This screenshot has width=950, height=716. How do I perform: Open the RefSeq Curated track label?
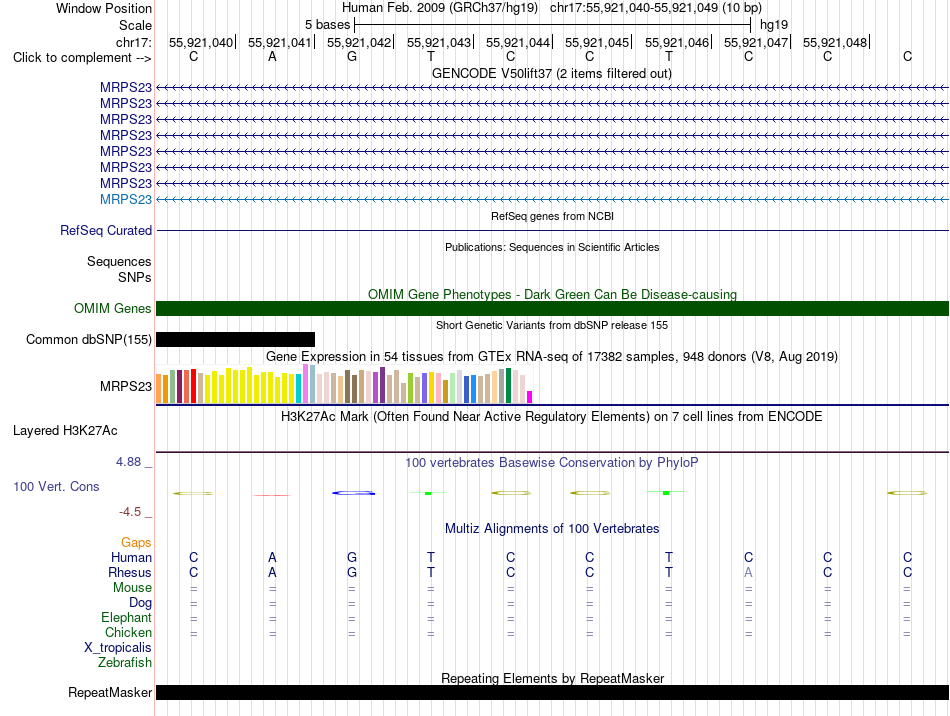point(106,230)
